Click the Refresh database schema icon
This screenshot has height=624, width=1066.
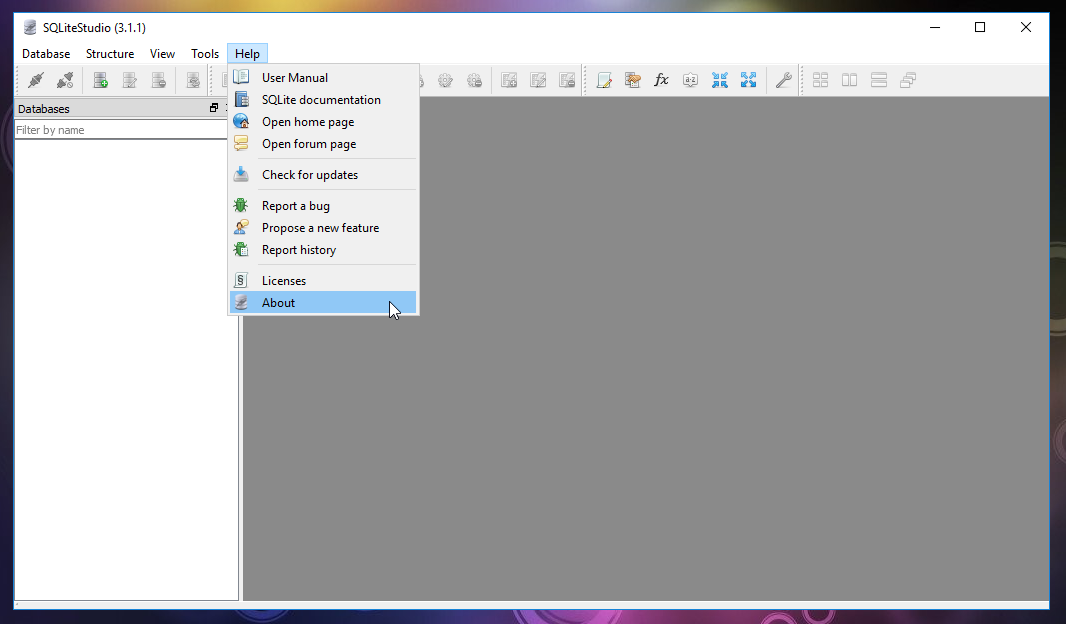[x=194, y=80]
